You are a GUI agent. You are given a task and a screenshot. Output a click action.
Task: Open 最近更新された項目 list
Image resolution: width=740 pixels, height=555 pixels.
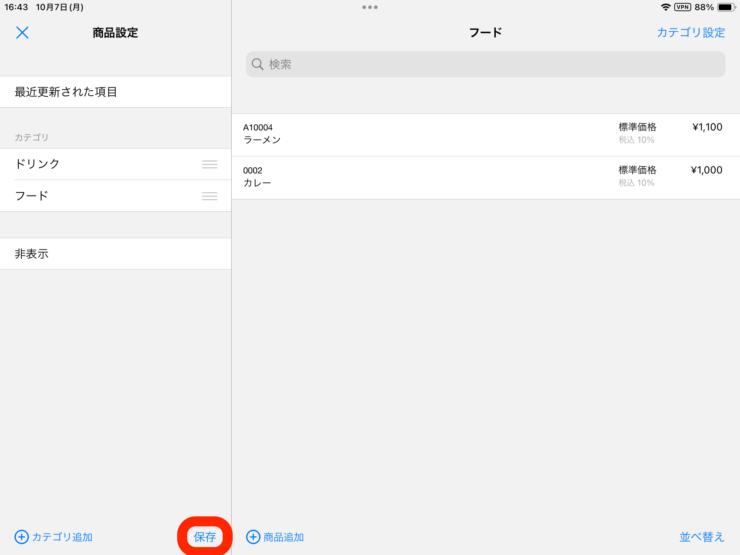click(116, 92)
